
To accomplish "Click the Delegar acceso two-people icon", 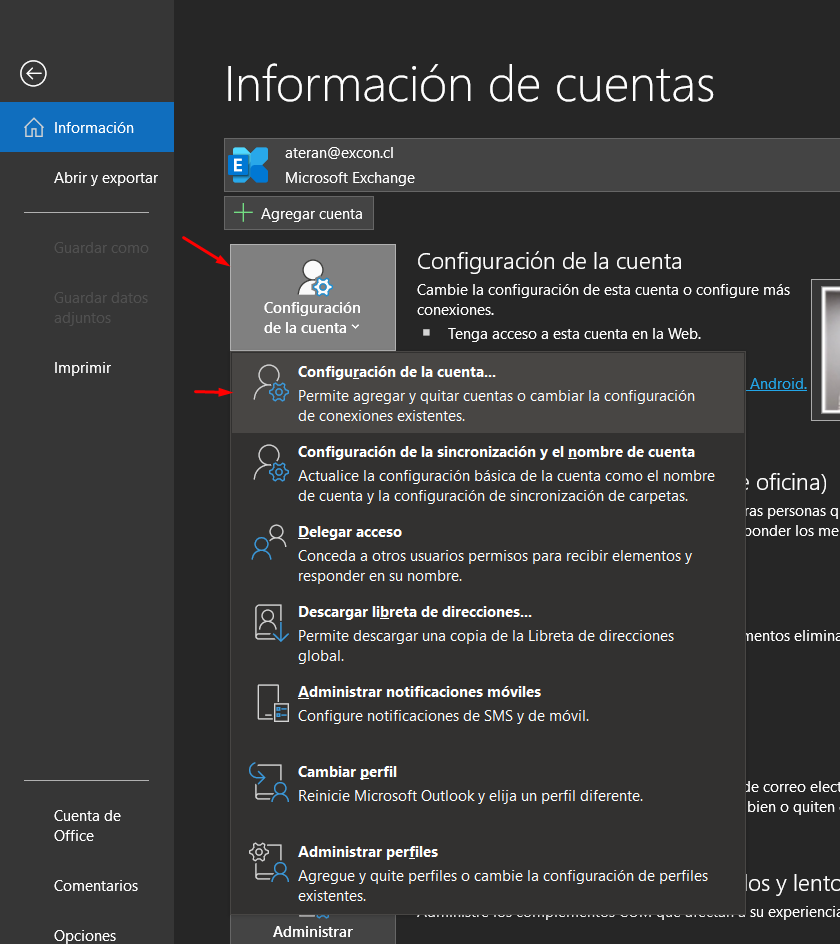I will tap(269, 542).
